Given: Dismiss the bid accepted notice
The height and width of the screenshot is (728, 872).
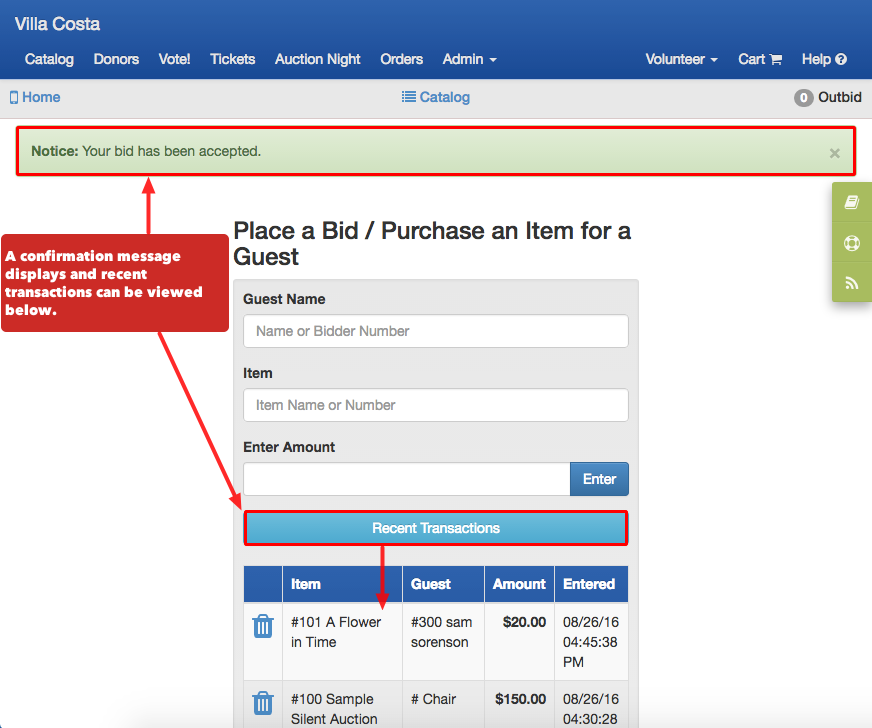Looking at the screenshot, I should [x=834, y=153].
